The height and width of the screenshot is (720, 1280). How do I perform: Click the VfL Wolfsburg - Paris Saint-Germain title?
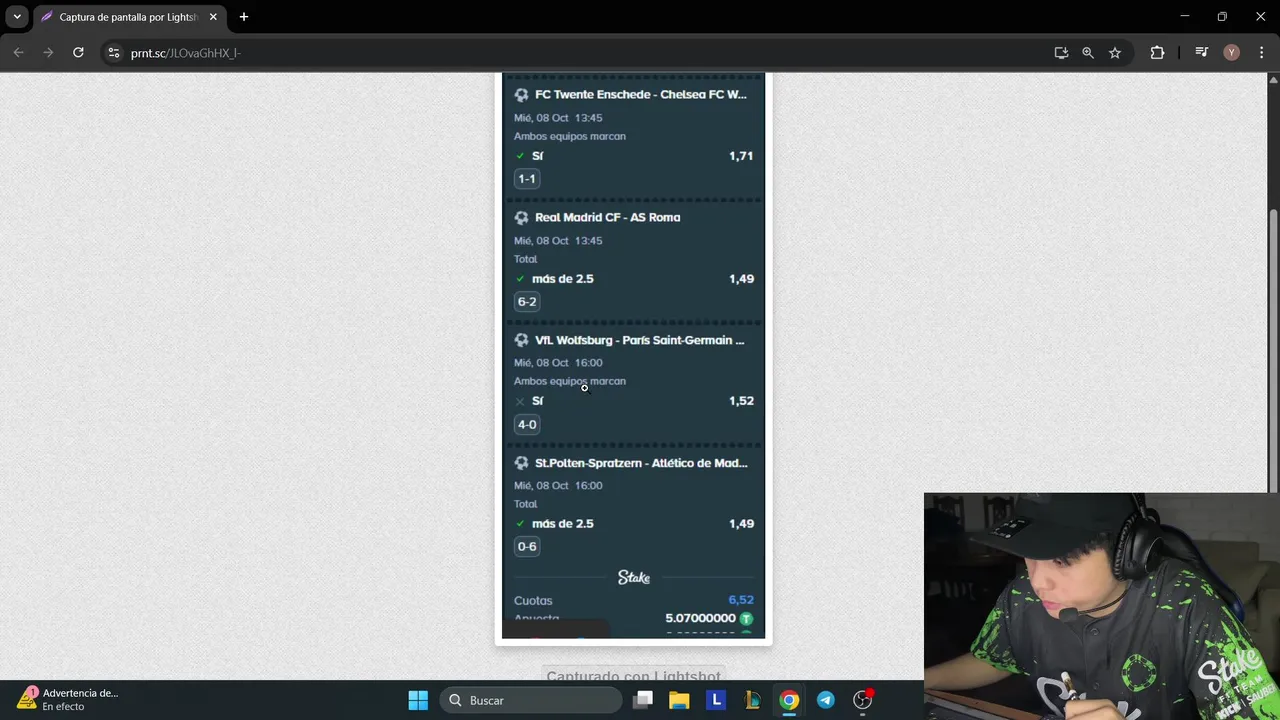pyautogui.click(x=640, y=340)
